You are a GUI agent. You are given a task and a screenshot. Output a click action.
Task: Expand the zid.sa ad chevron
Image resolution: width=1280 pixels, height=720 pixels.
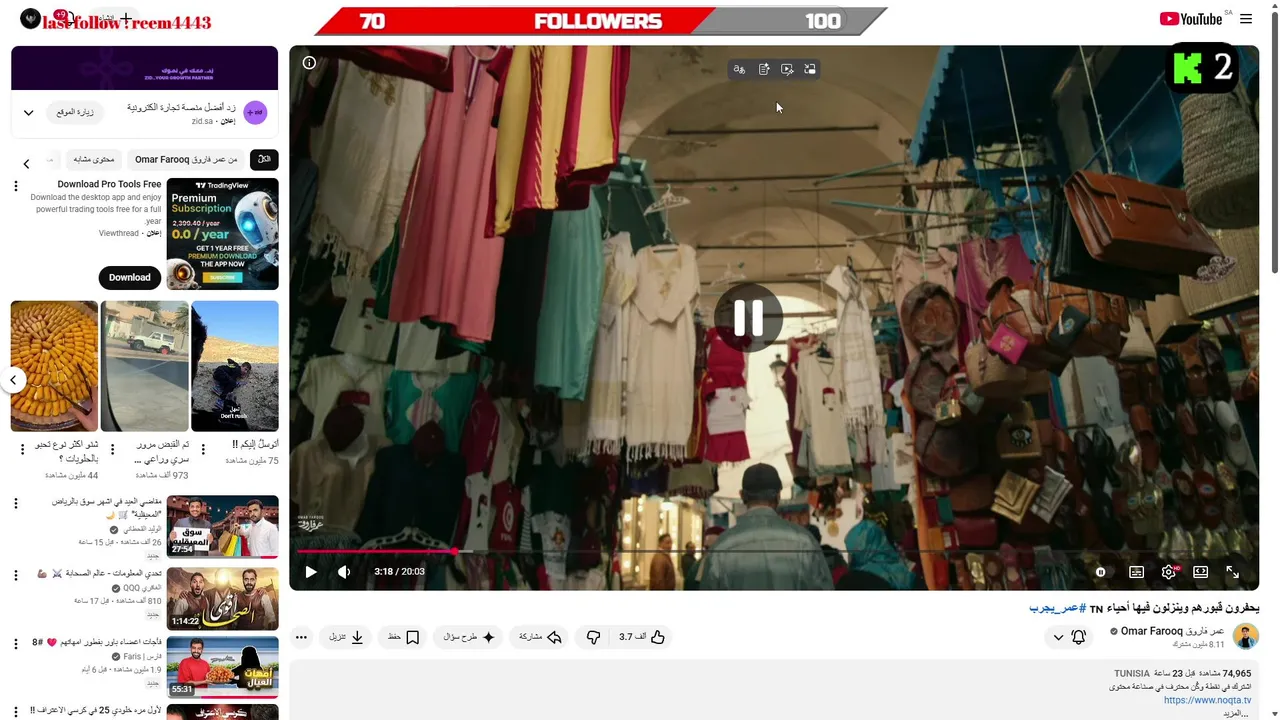point(28,113)
